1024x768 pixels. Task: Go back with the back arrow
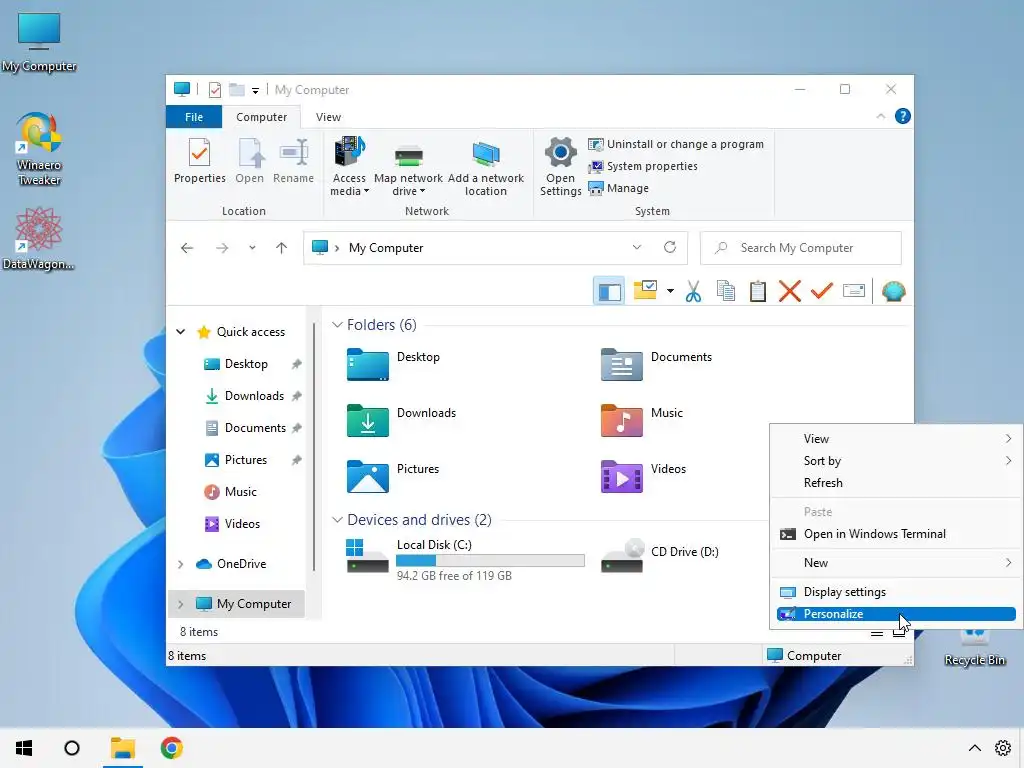(x=187, y=248)
